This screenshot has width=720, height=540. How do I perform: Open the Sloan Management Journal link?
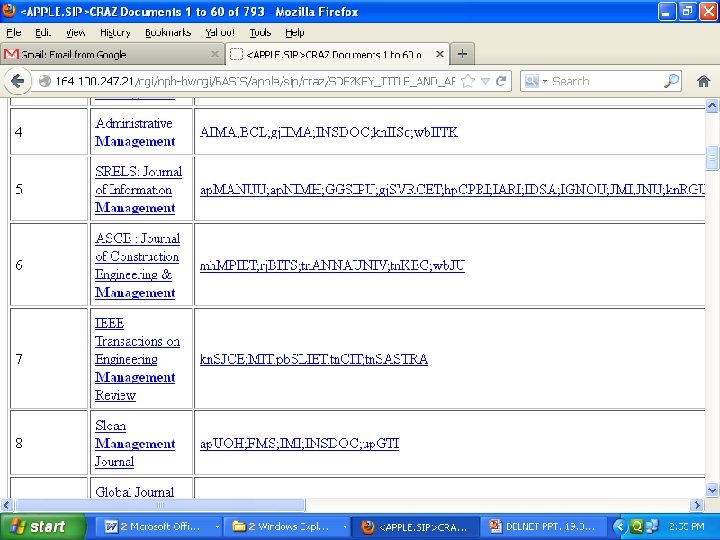pos(135,444)
